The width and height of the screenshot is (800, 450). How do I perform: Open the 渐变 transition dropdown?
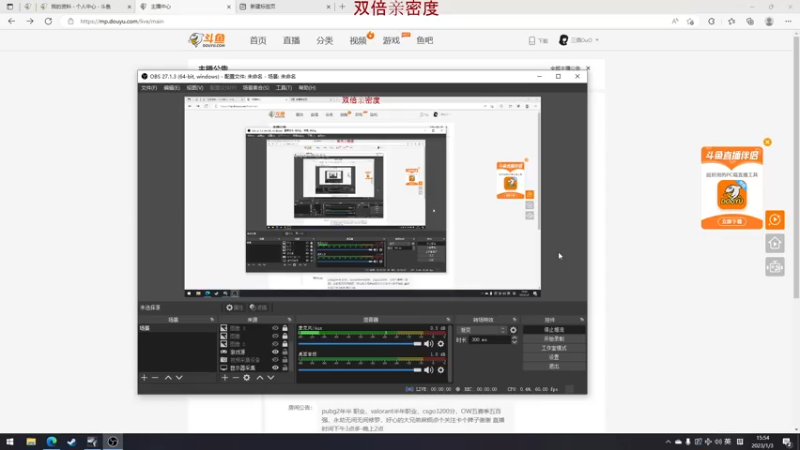pos(482,330)
